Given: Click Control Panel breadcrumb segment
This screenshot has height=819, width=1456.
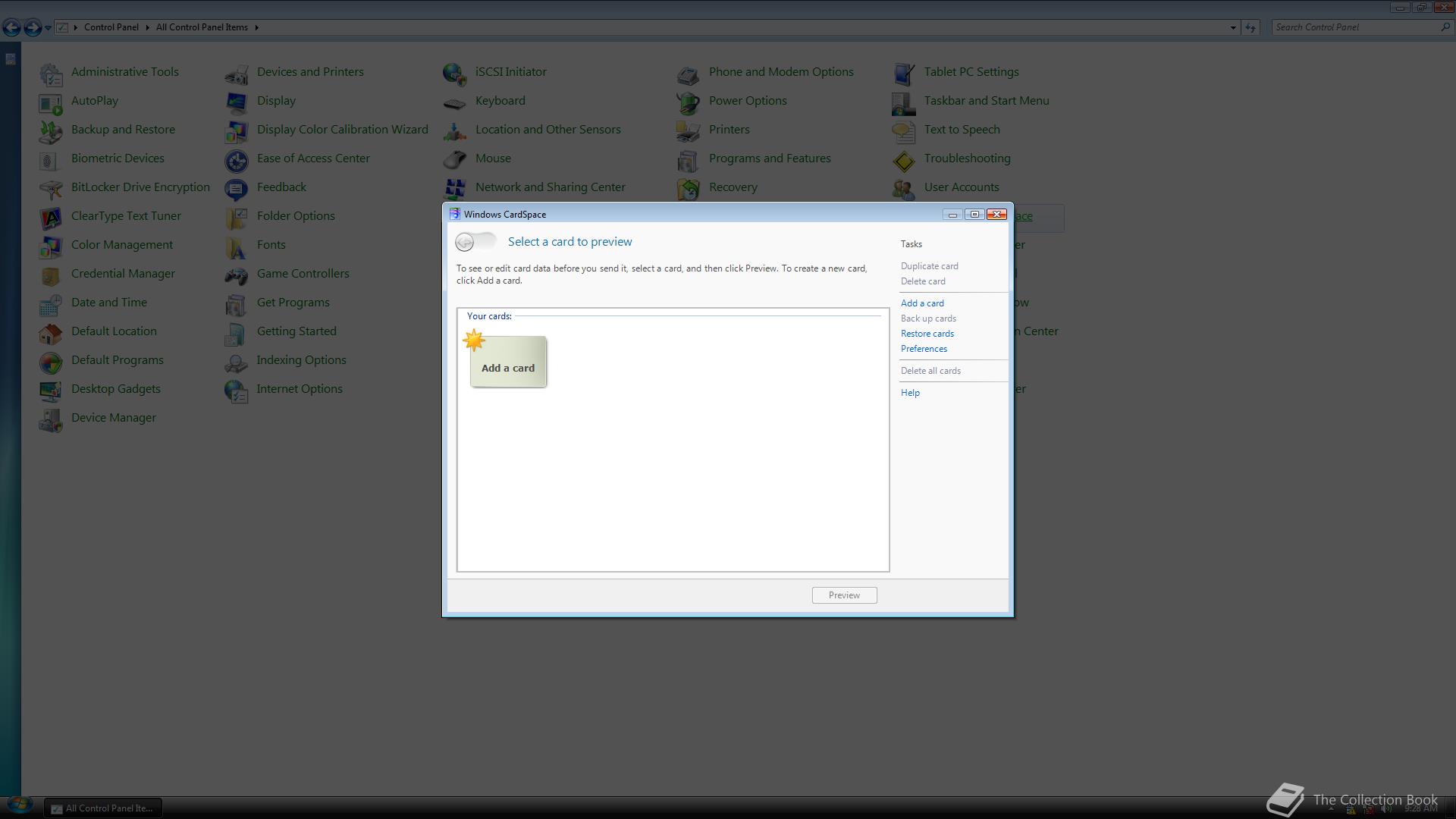Looking at the screenshot, I should click(x=111, y=27).
